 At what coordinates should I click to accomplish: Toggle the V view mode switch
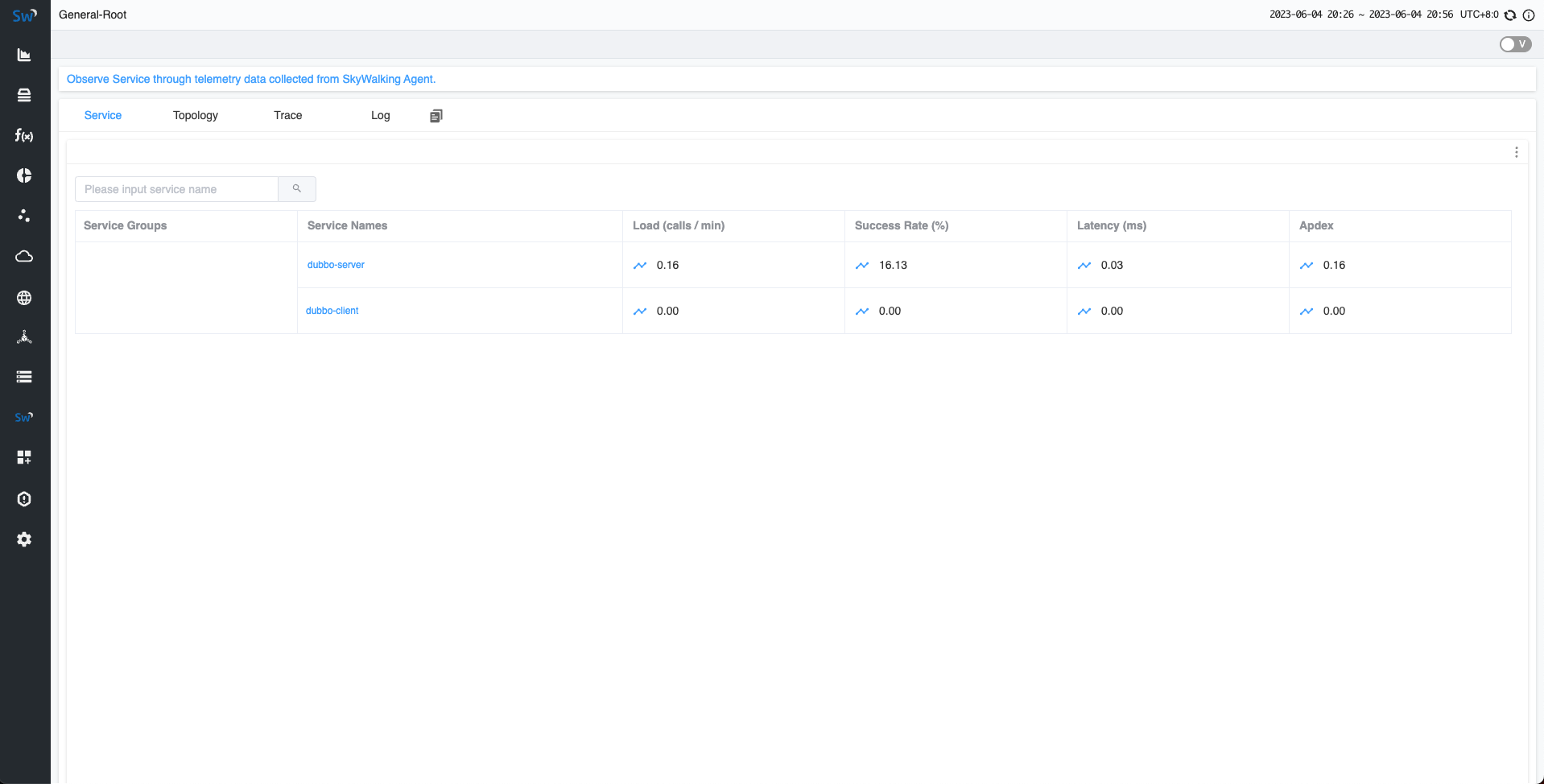(x=1515, y=44)
